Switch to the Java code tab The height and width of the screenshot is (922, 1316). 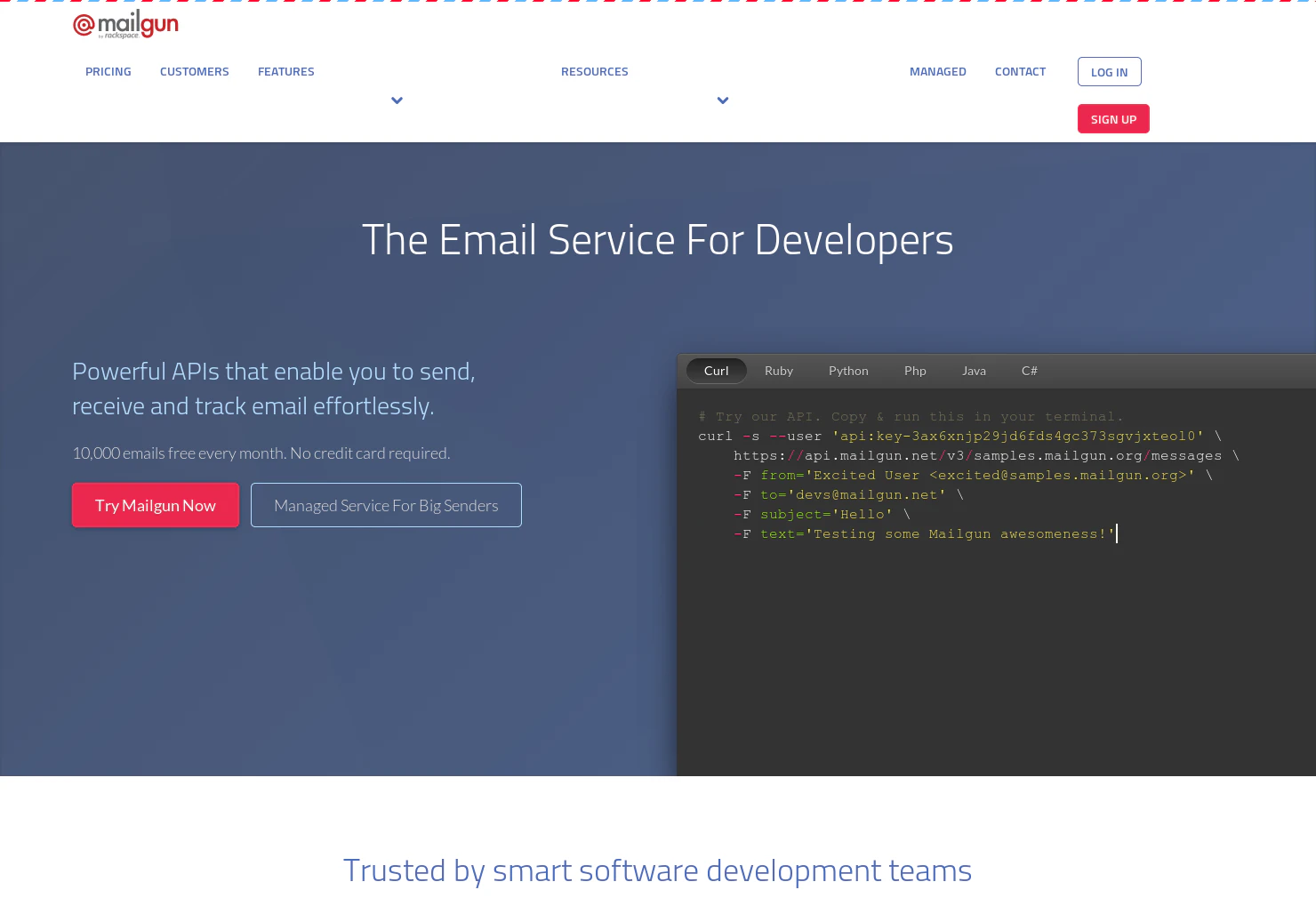[x=974, y=371]
